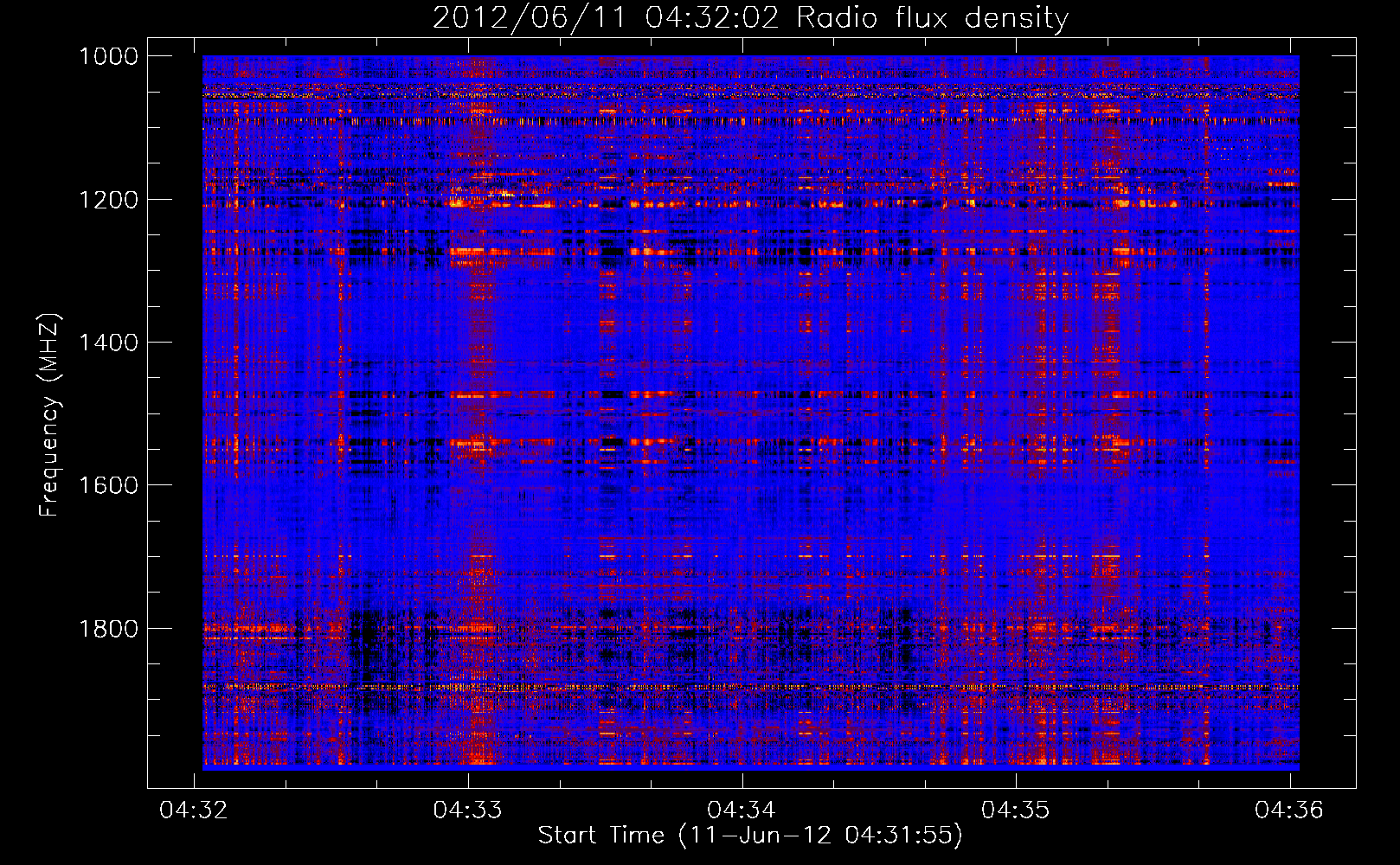The width and height of the screenshot is (1400, 865).
Task: Click the 1200 frequency tick label
Action: point(108,200)
